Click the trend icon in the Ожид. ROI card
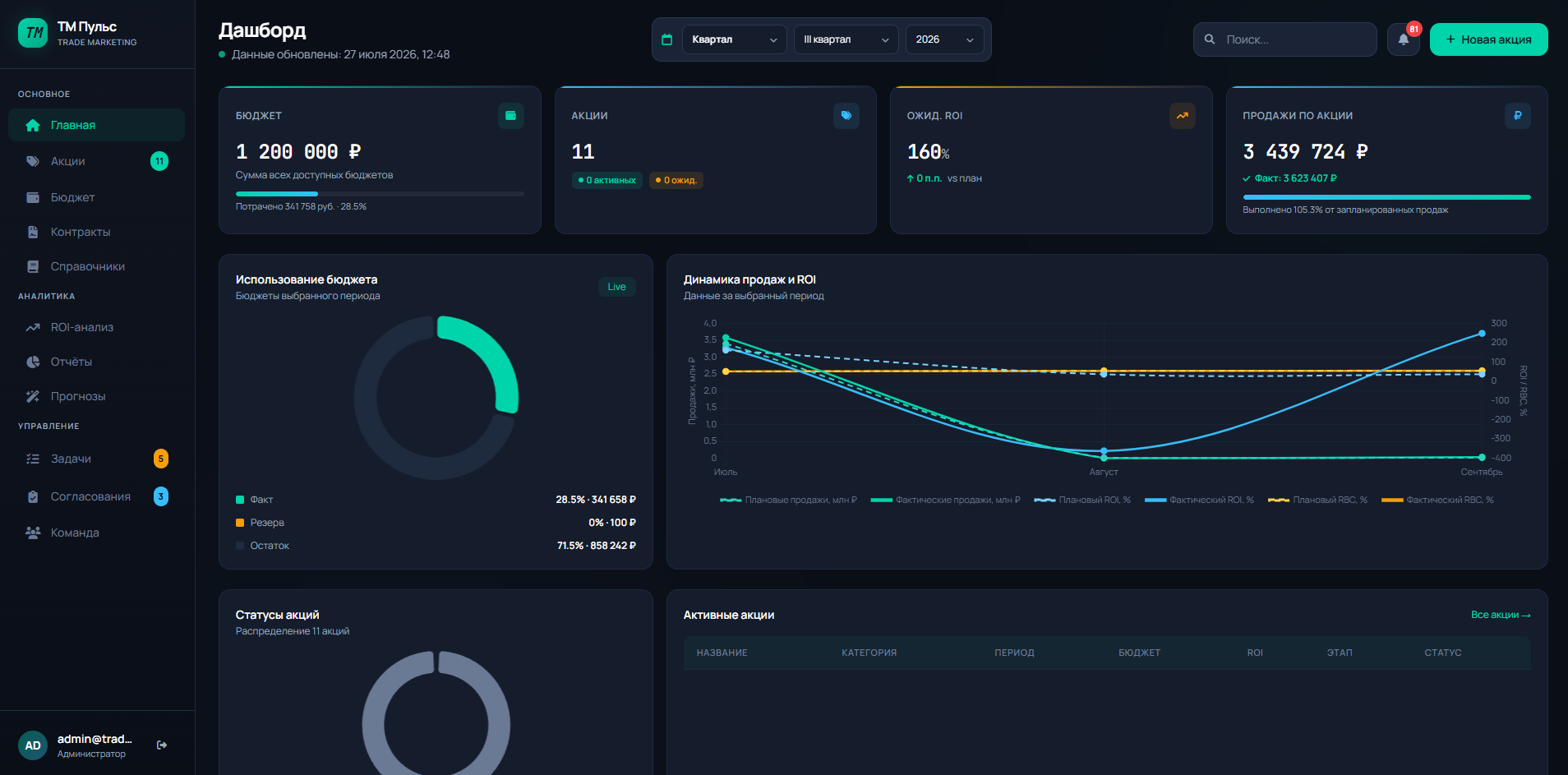This screenshot has height=775, width=1568. (1182, 116)
